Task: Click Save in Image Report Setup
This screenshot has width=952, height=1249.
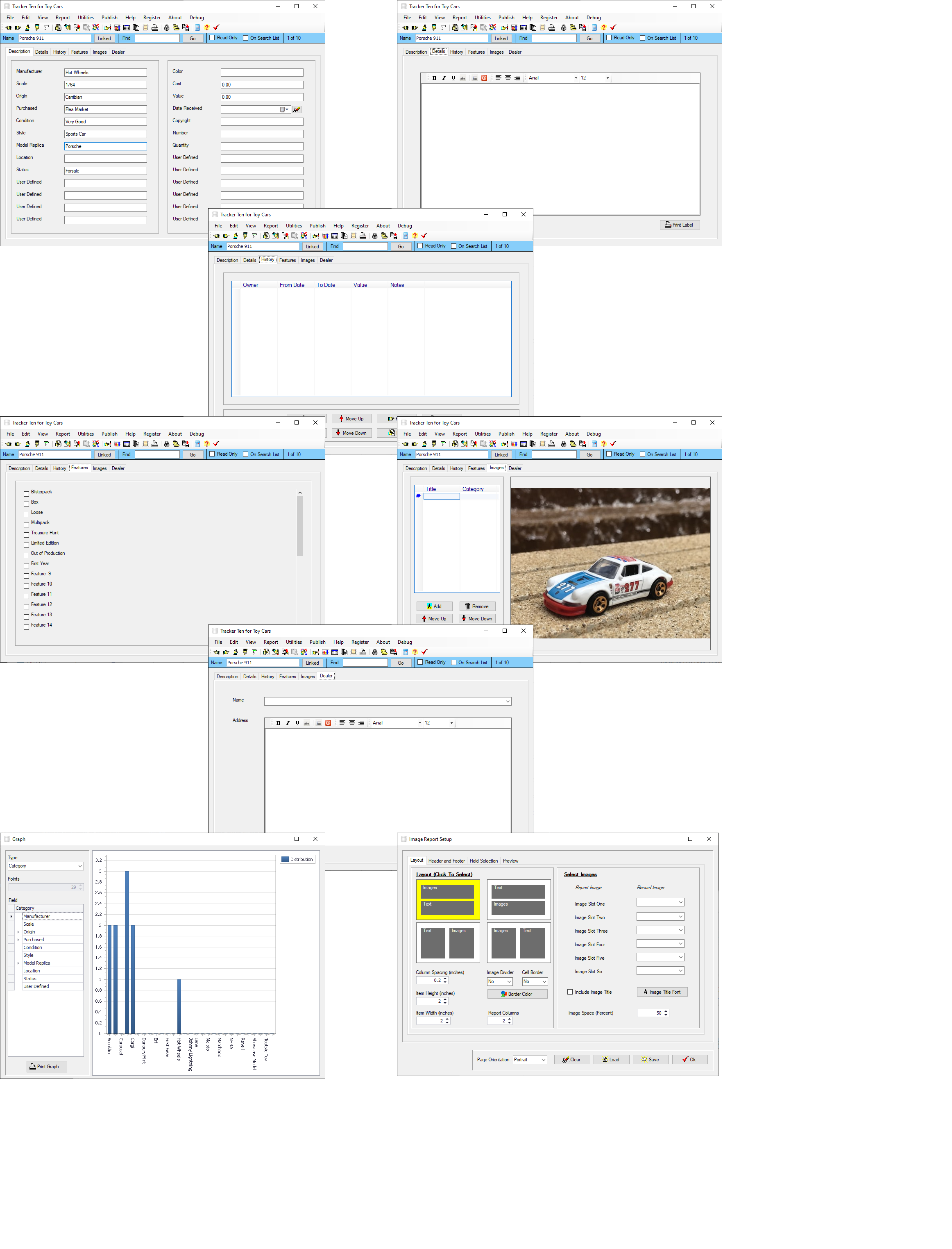Action: click(x=650, y=1059)
